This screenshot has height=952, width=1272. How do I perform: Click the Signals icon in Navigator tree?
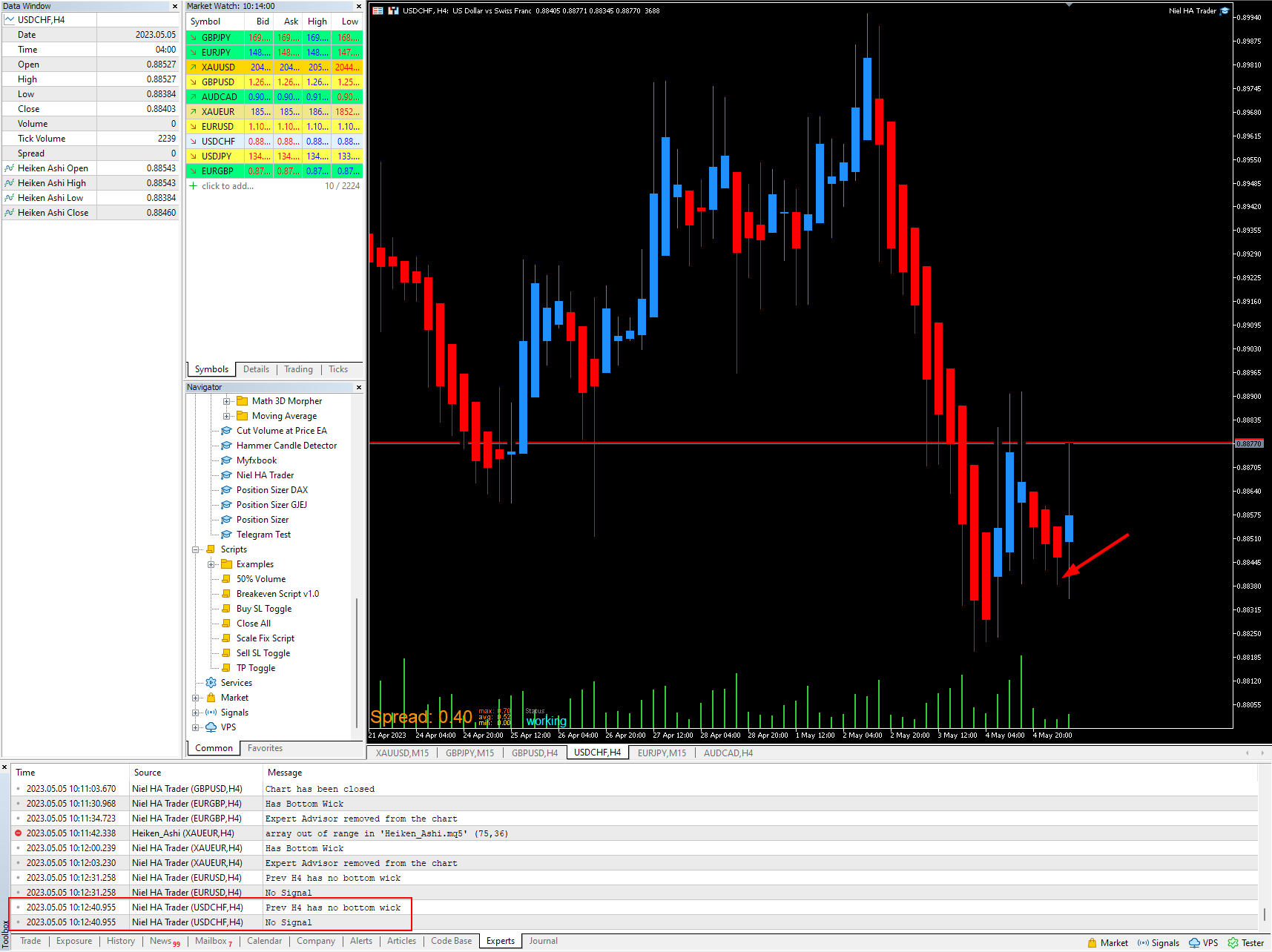point(211,713)
